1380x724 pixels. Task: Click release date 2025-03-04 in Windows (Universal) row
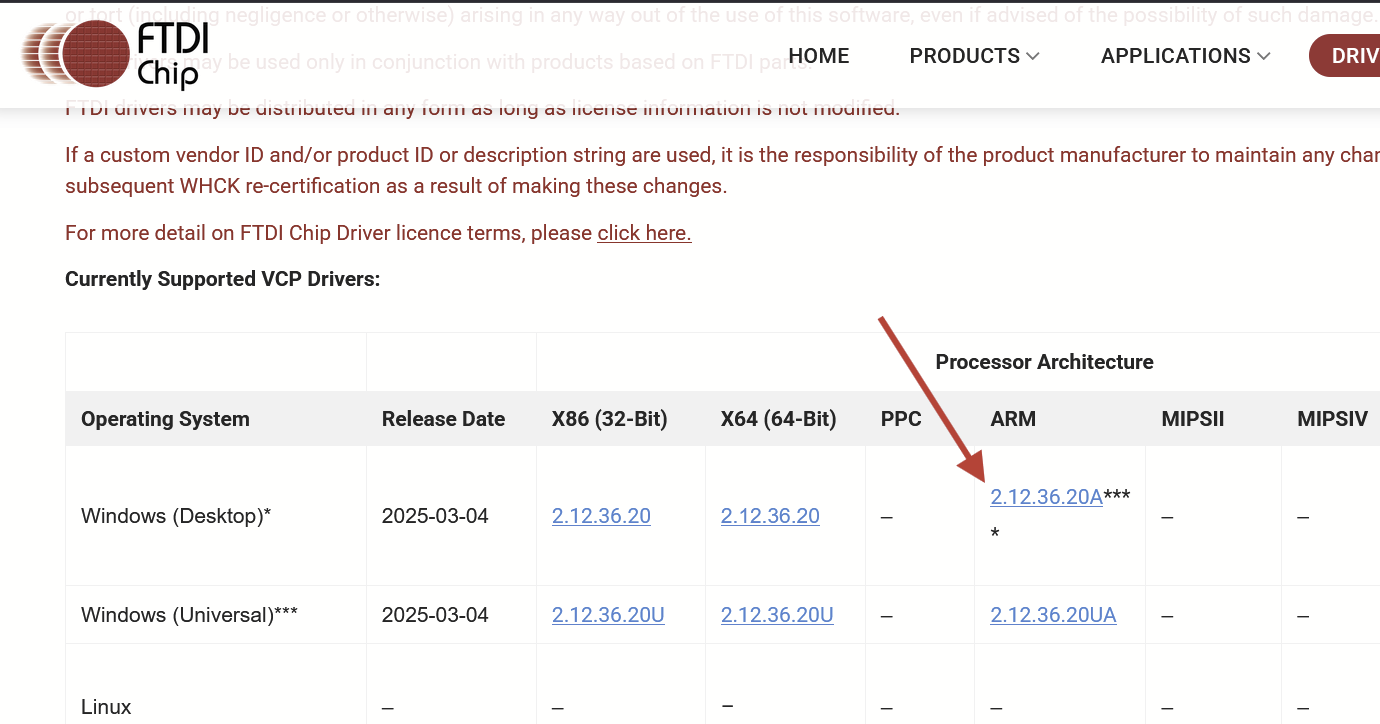[x=435, y=615]
